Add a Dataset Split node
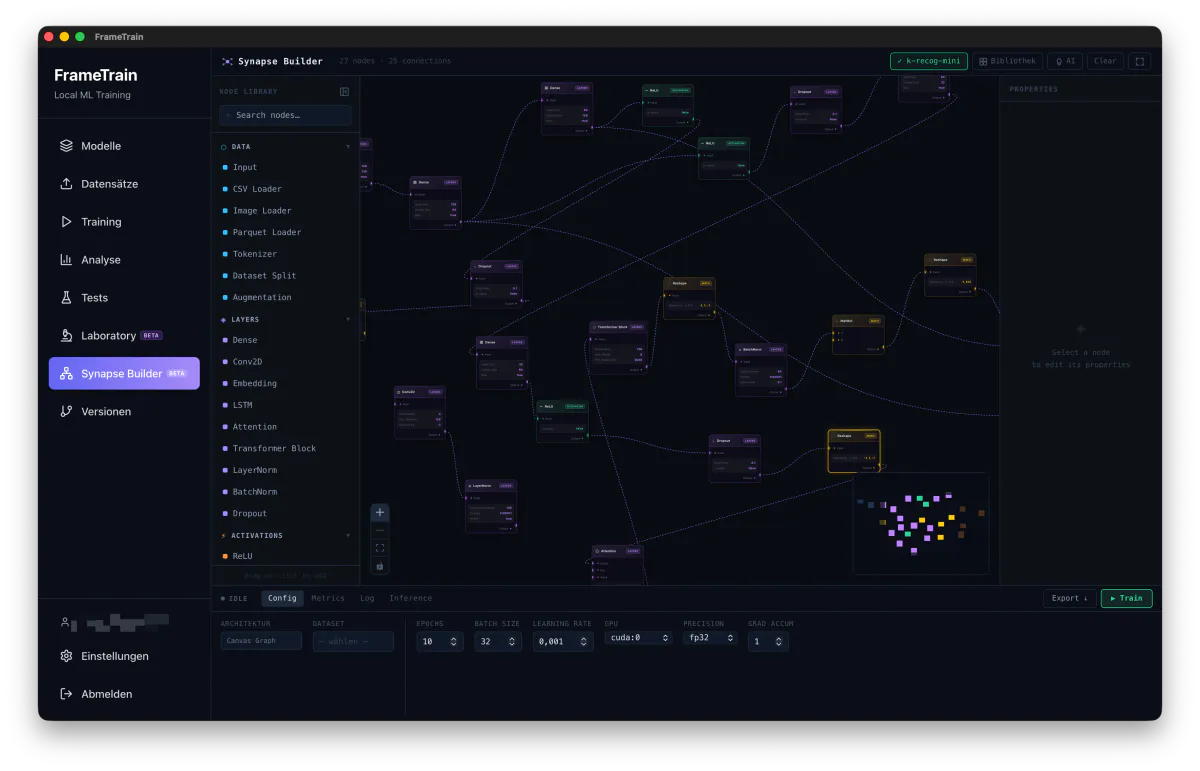The image size is (1200, 771). click(x=285, y=276)
